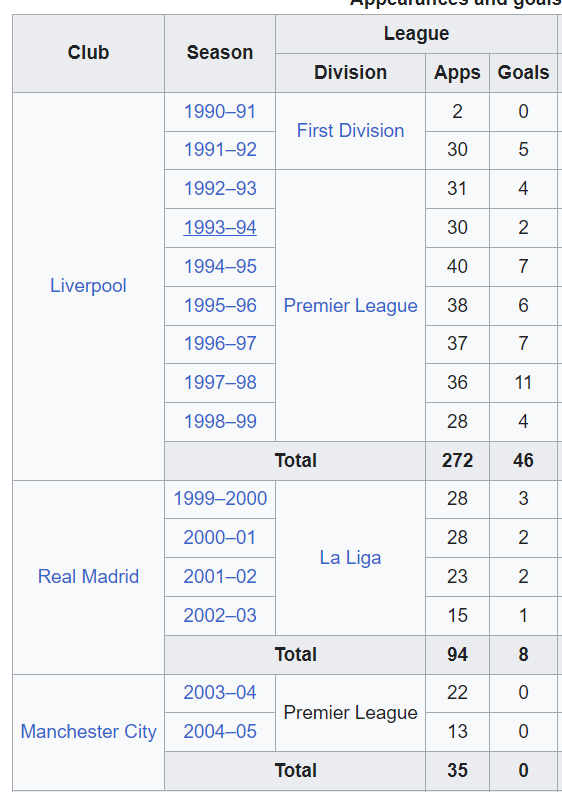Open the 1995–96 season link

220,306
